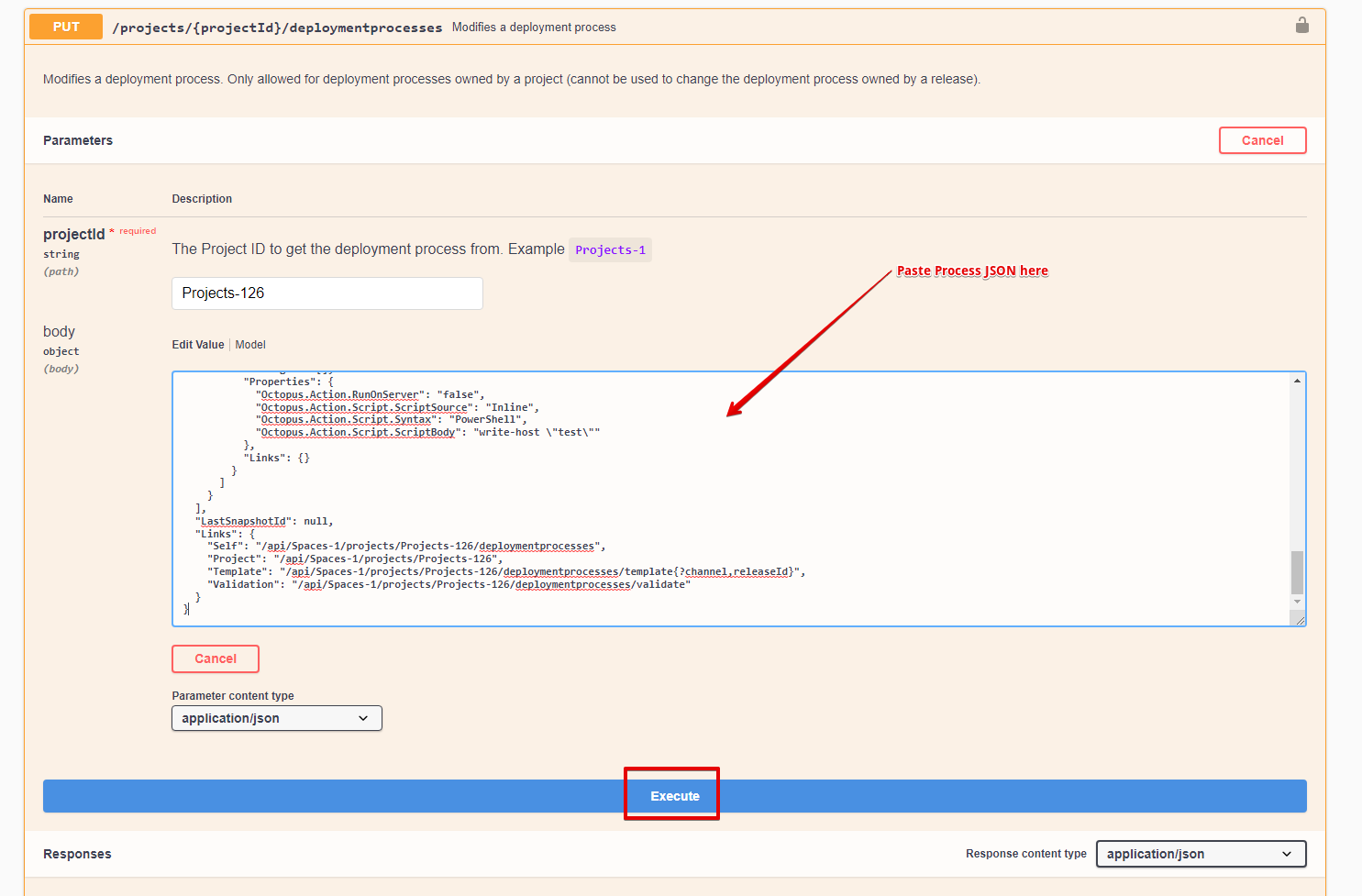Click the authorization lock icon

coord(1301,26)
